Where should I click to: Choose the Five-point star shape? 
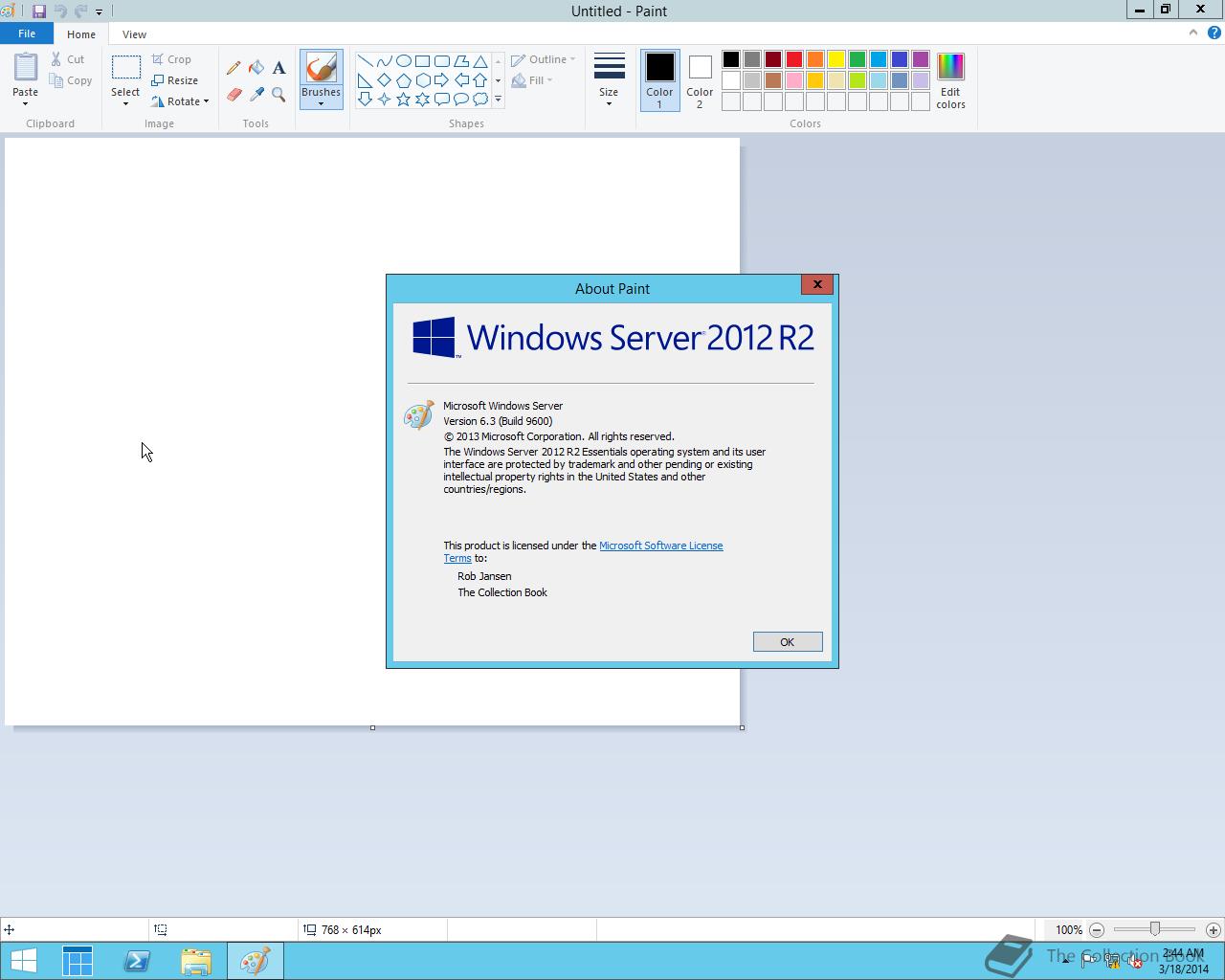tap(403, 99)
